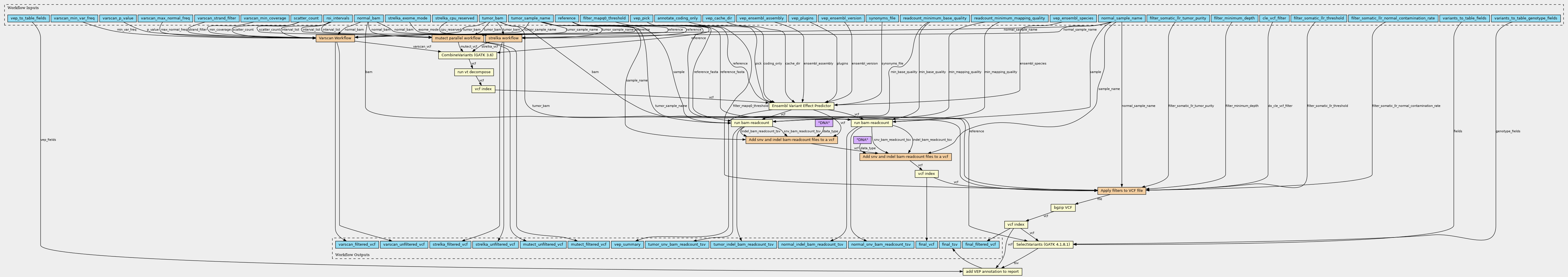
Task: Open the mutect parallel workflow step
Action: (457, 38)
